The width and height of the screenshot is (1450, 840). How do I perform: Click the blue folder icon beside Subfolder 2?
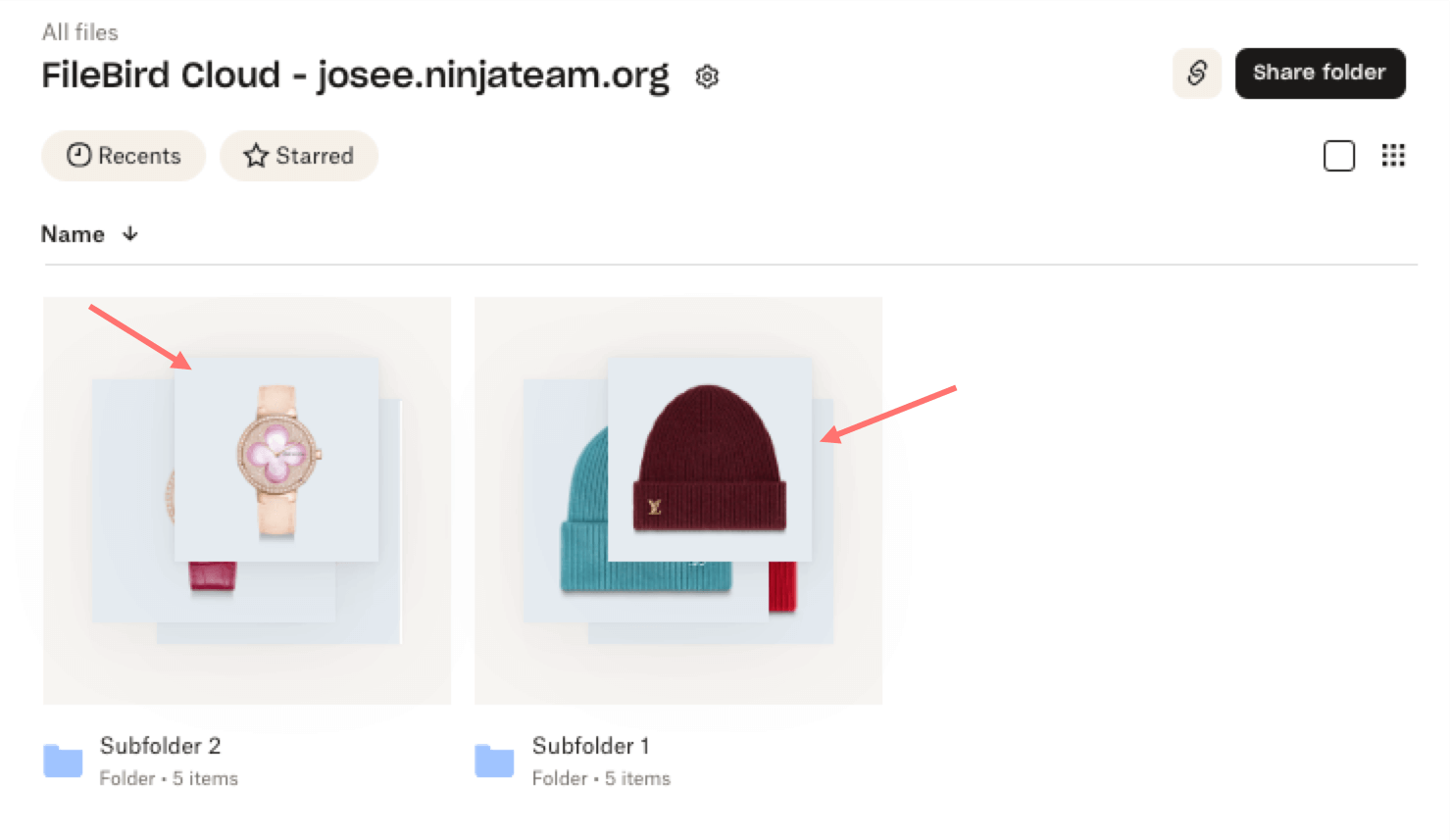[63, 761]
